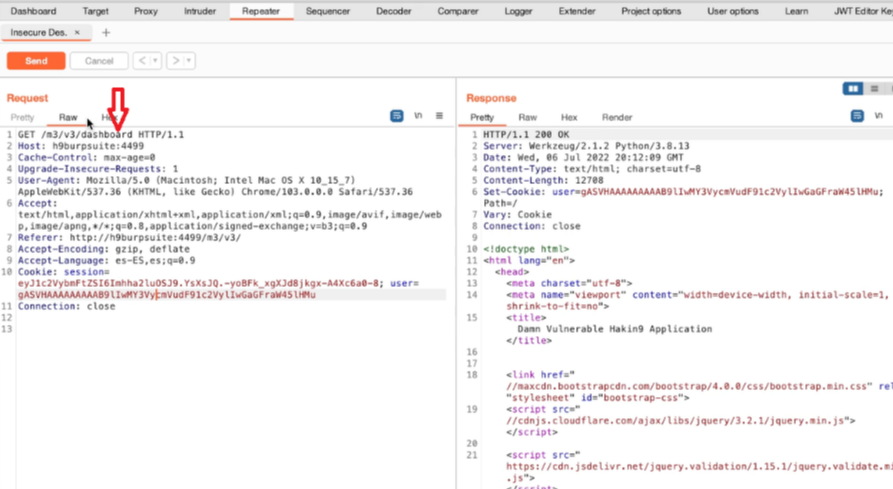Screen dimensions: 893x489
Task: Open the JWT Editor Keys tab
Action: tap(863, 11)
